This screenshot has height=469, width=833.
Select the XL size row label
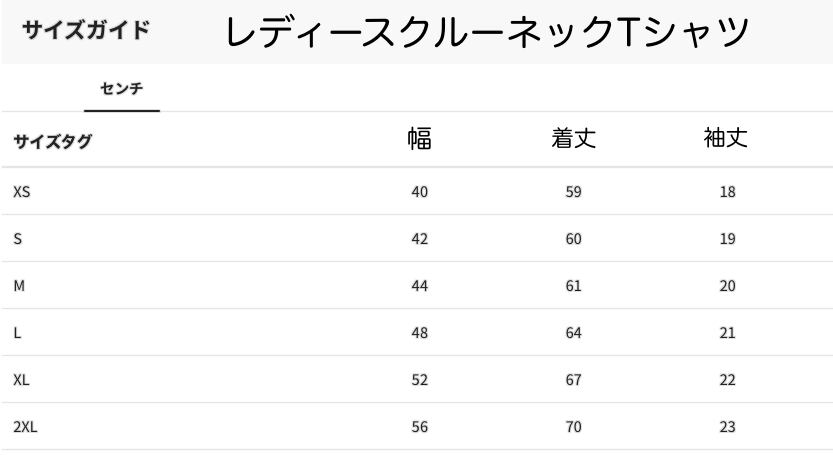pos(21,380)
